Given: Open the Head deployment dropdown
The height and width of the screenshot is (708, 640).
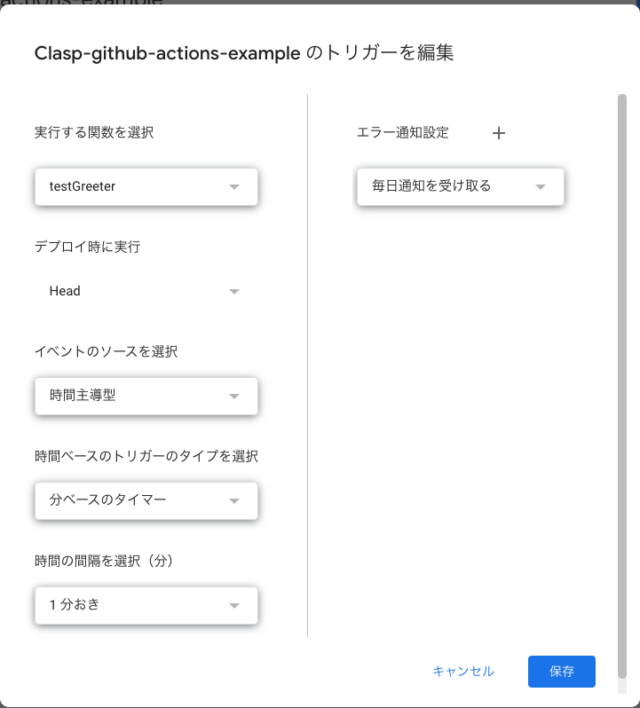Looking at the screenshot, I should [x=146, y=291].
